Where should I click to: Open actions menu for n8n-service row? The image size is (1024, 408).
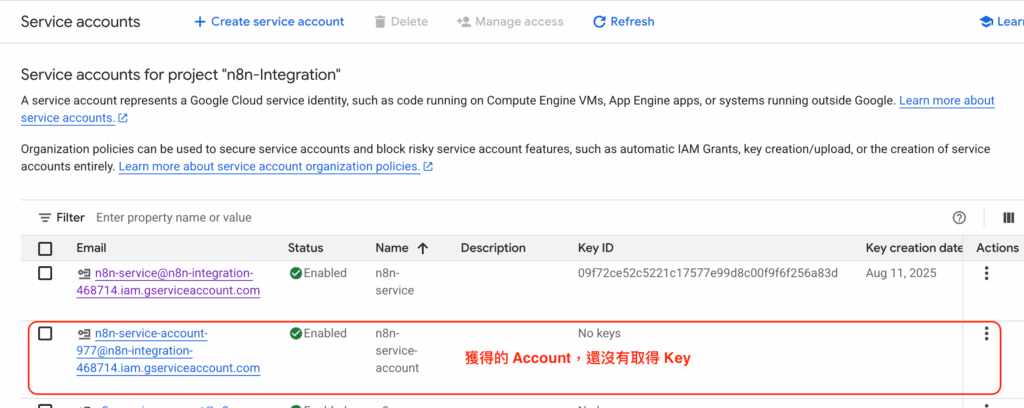pos(986,273)
